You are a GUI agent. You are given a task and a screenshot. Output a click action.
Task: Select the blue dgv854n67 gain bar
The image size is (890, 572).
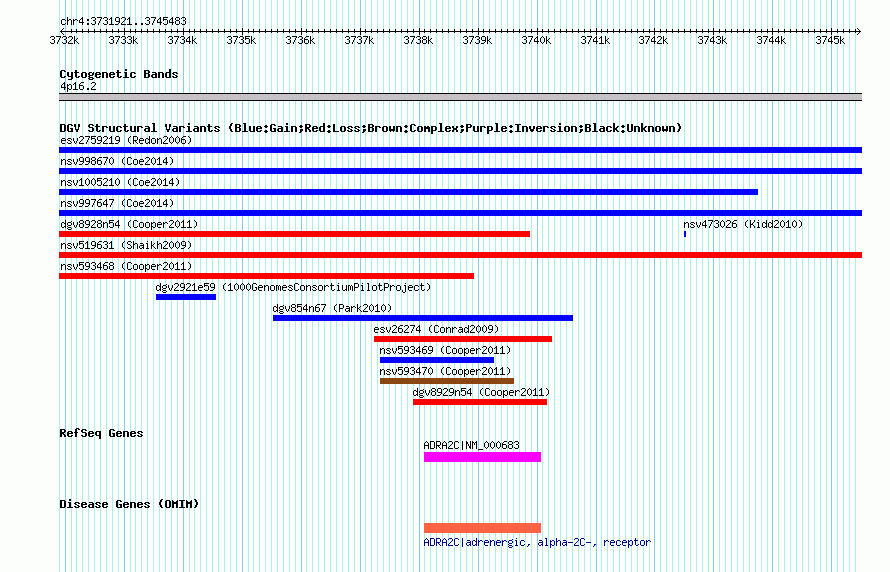coord(423,318)
